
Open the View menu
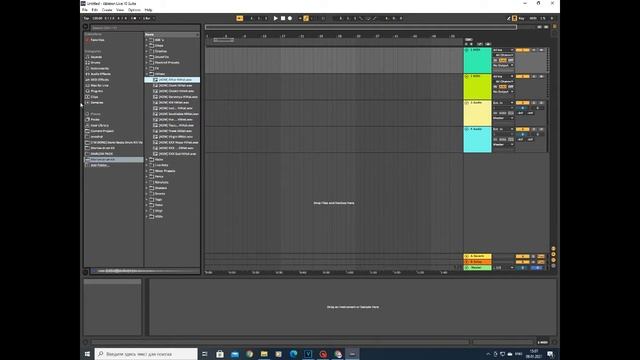tap(120, 10)
